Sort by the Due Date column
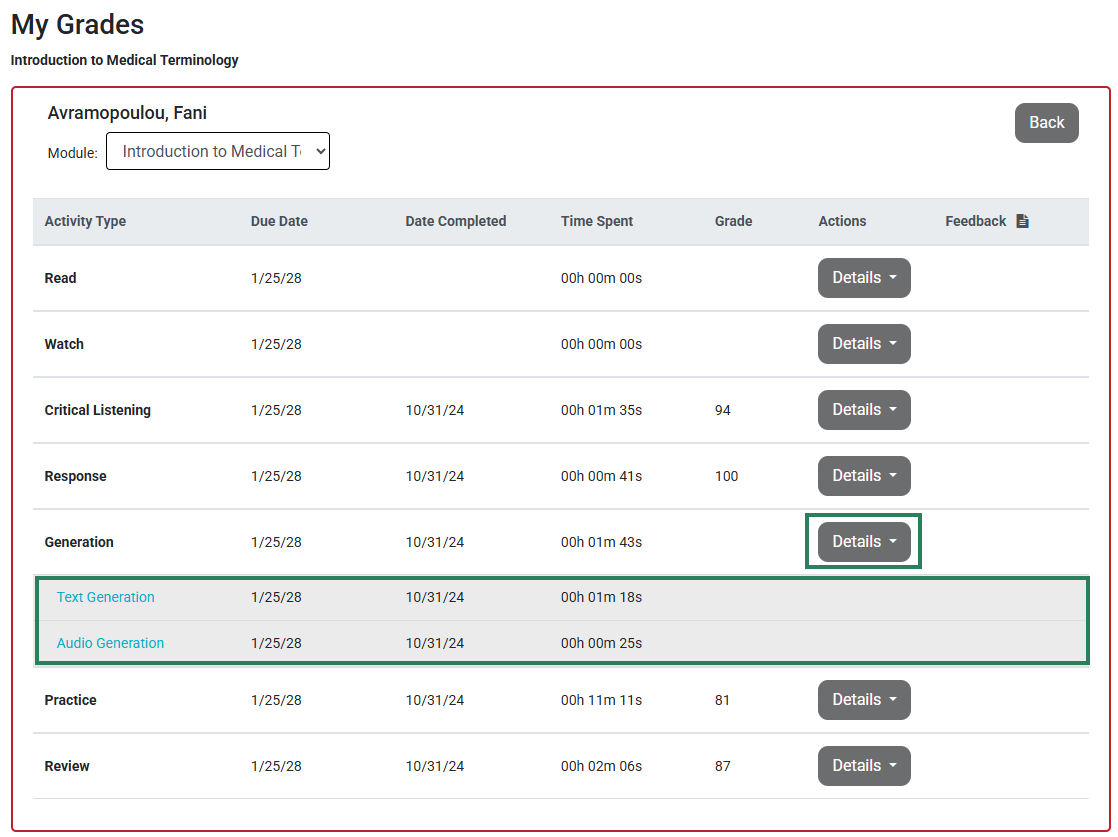 coord(279,221)
